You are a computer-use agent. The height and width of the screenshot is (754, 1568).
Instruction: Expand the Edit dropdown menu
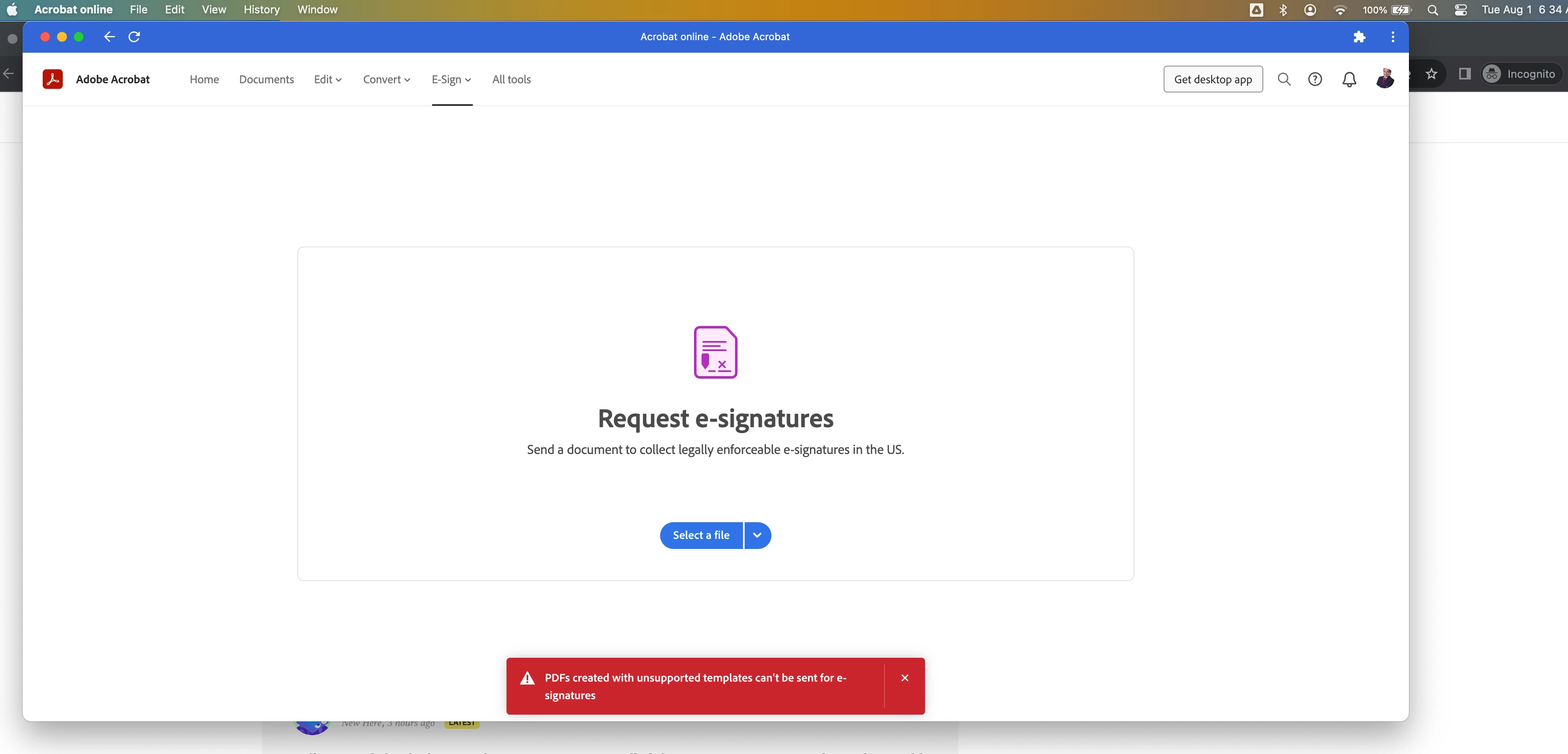(327, 80)
